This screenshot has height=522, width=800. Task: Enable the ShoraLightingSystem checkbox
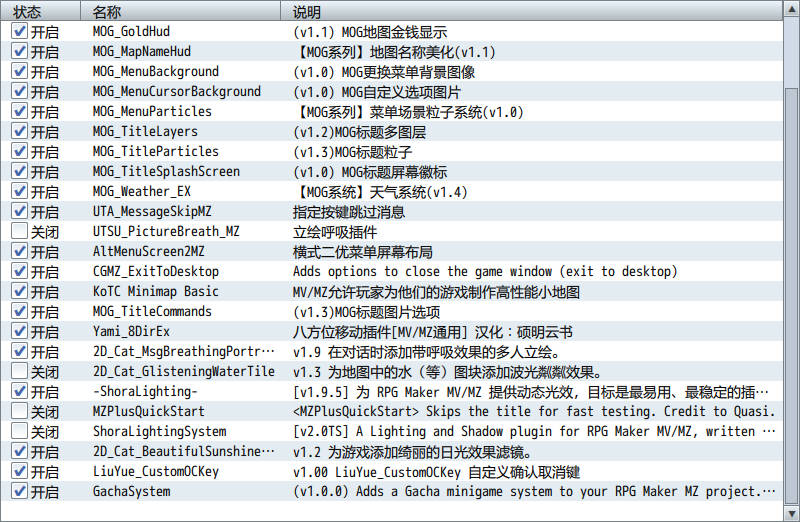click(19, 431)
